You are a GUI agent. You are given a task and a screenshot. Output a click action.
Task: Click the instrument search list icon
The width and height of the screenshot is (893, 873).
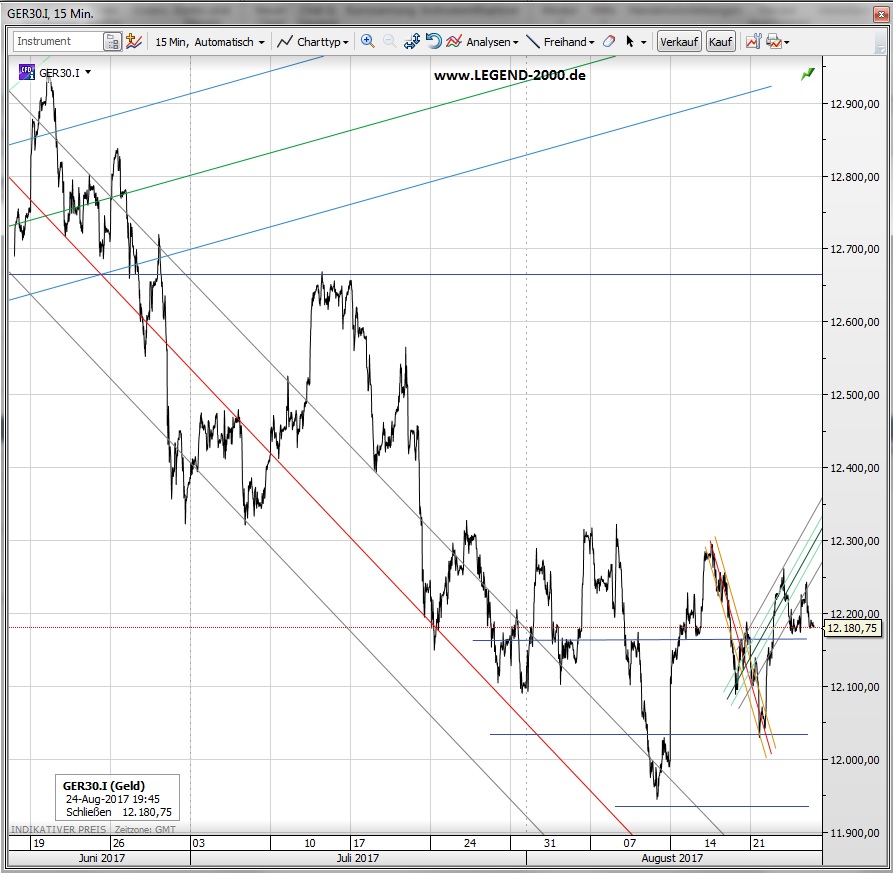[112, 42]
